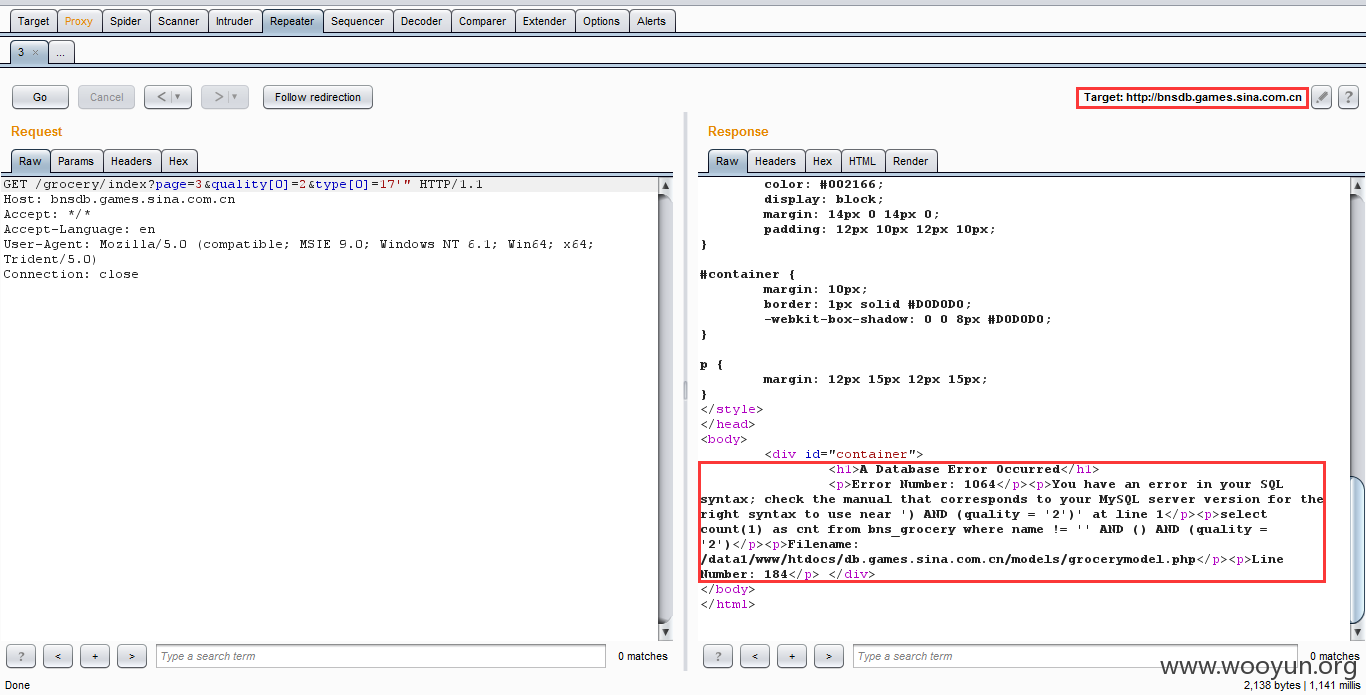Screen dimensions: 1366x695
Task: Open the Options tab
Action: pyautogui.click(x=602, y=21)
